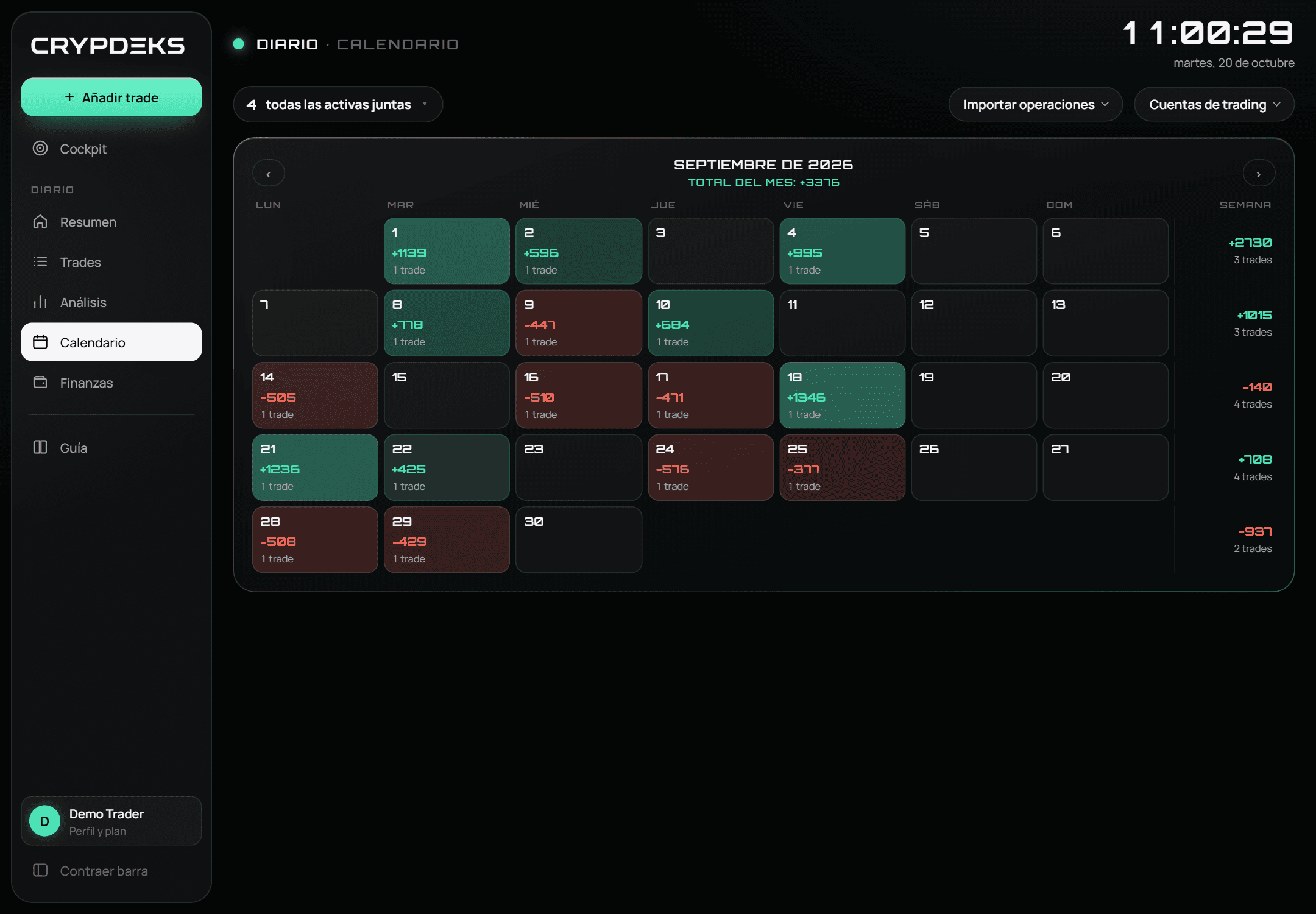This screenshot has height=914, width=1316.
Task: Open the Trades section
Action: pos(111,262)
